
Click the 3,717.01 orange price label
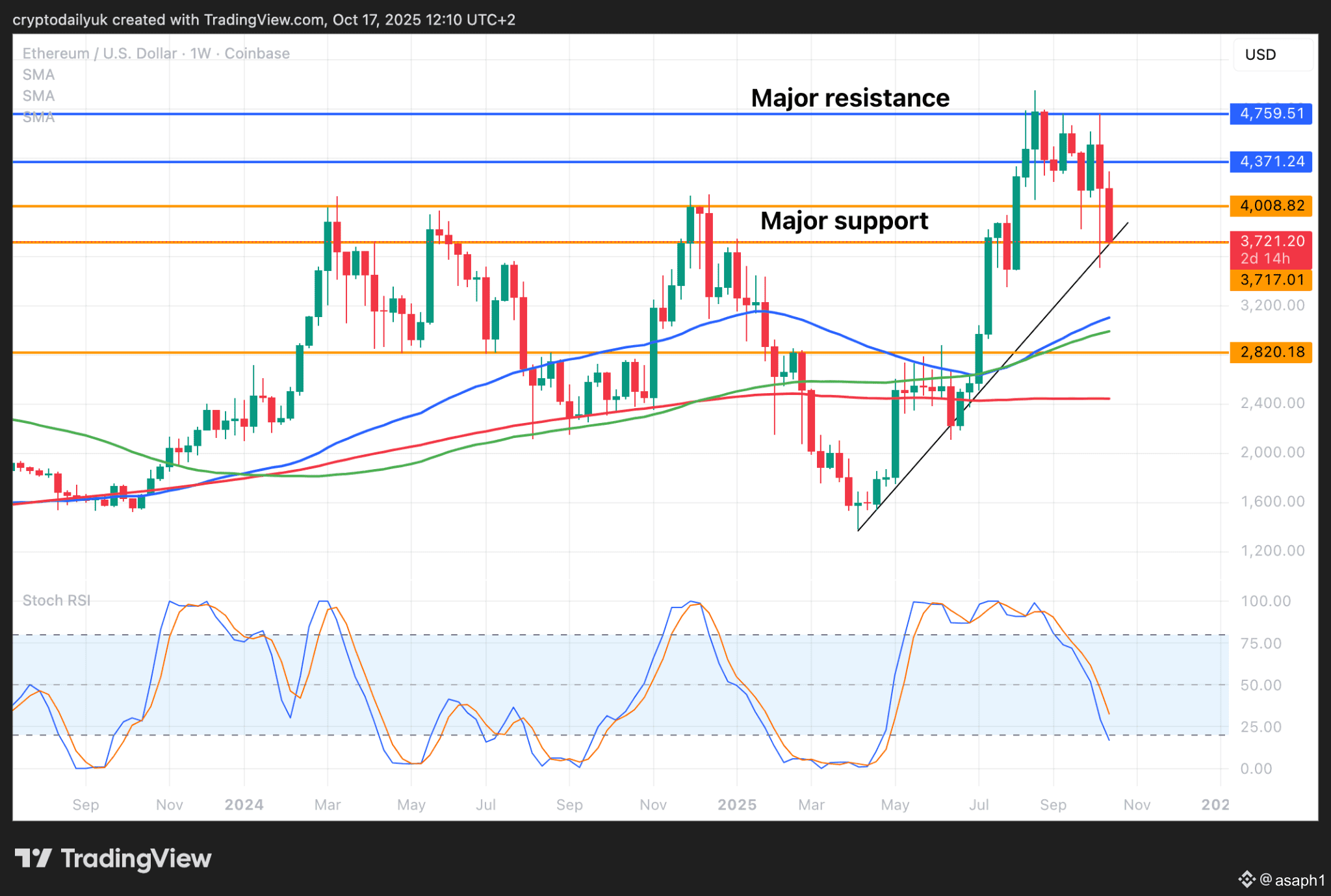[x=1271, y=280]
